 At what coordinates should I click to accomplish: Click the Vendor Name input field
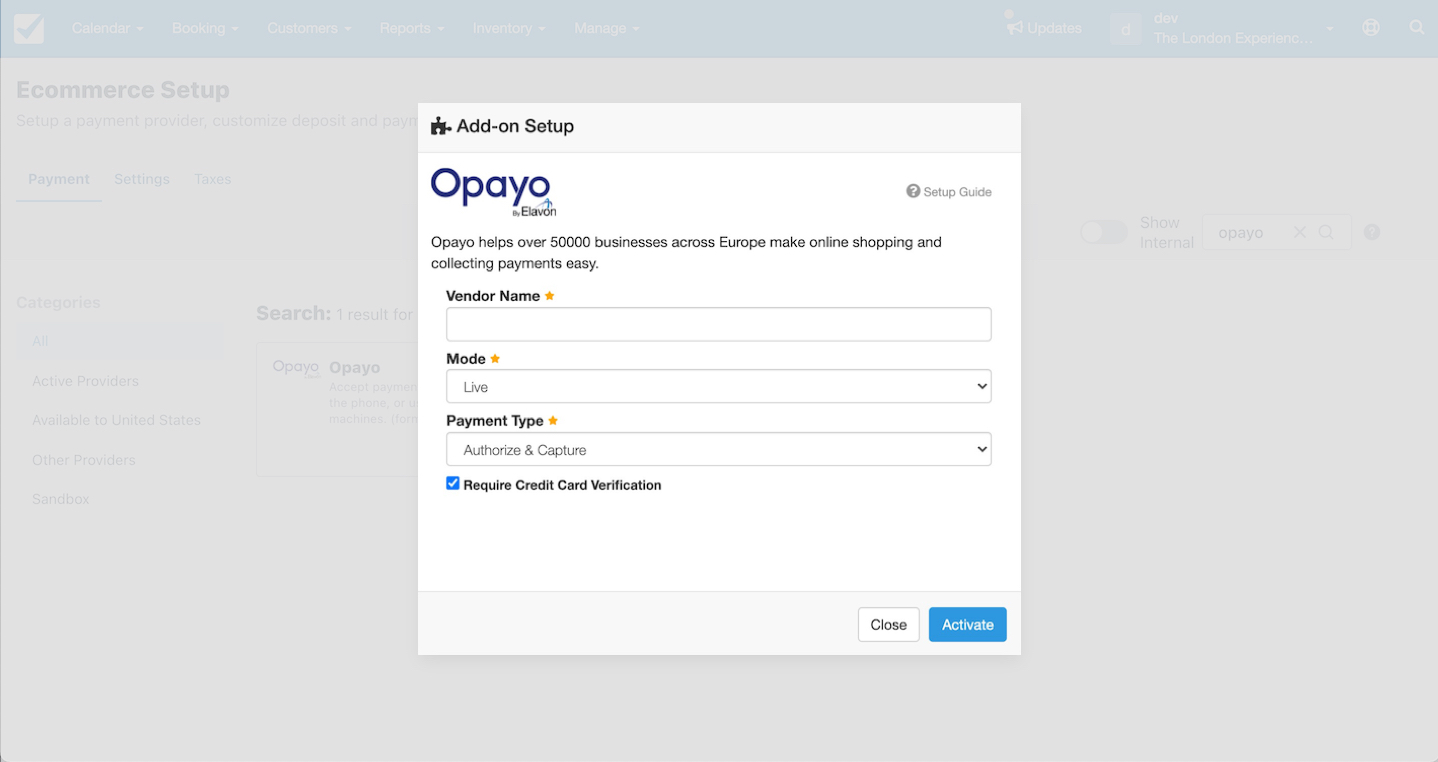point(719,324)
